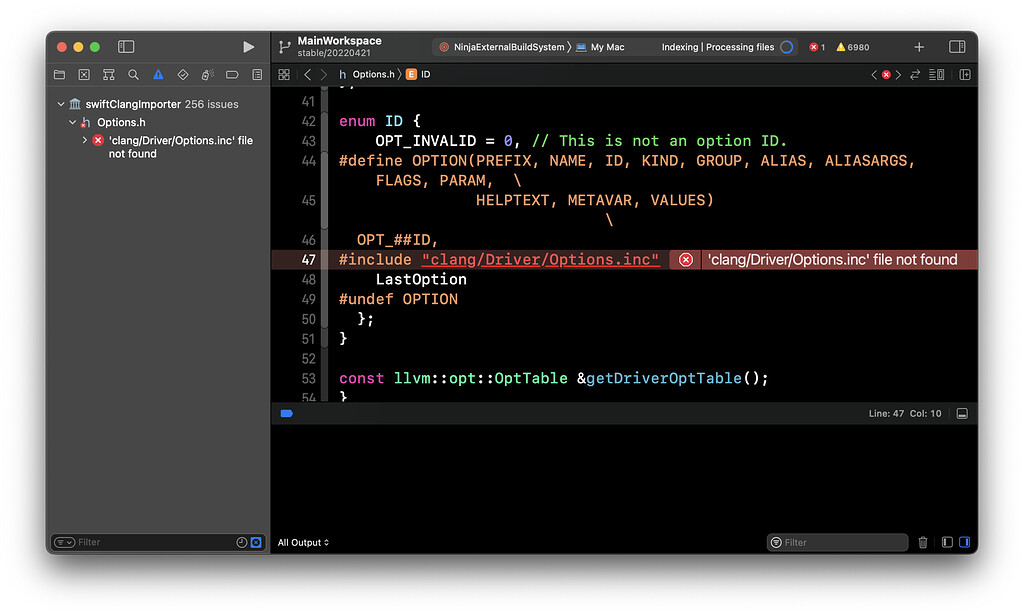Screen dimensions: 1024x615
Task: Select the Test navigator diamond icon
Action: point(183,75)
